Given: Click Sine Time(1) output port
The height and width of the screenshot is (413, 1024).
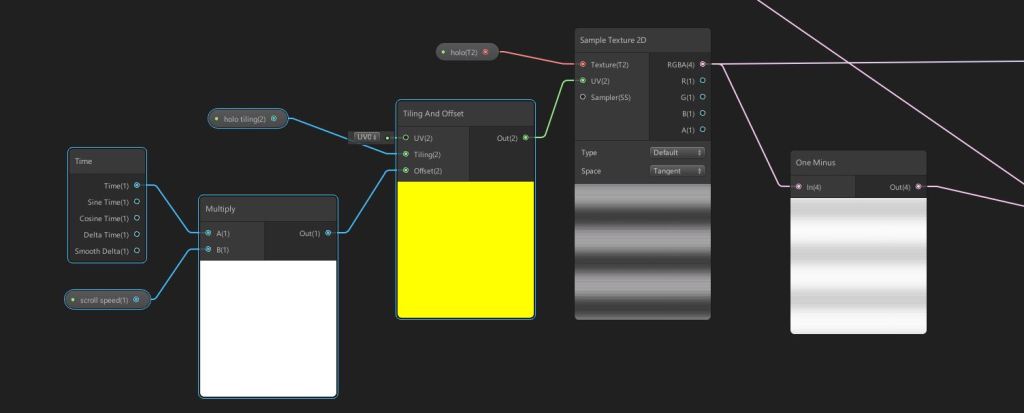Looking at the screenshot, I should coord(137,202).
